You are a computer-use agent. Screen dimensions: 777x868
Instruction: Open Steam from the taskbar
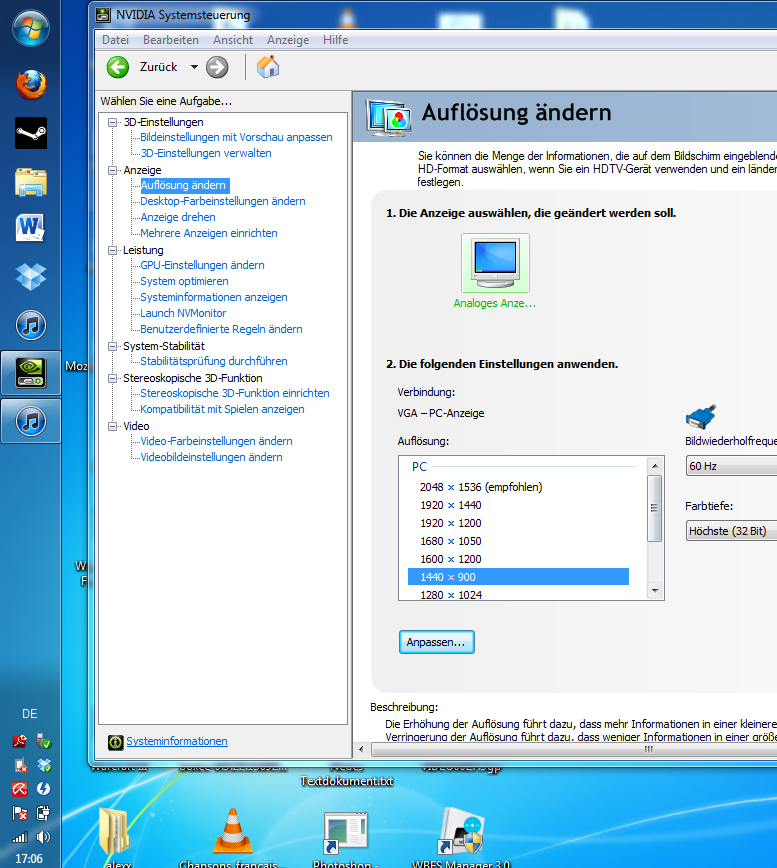click(x=31, y=133)
